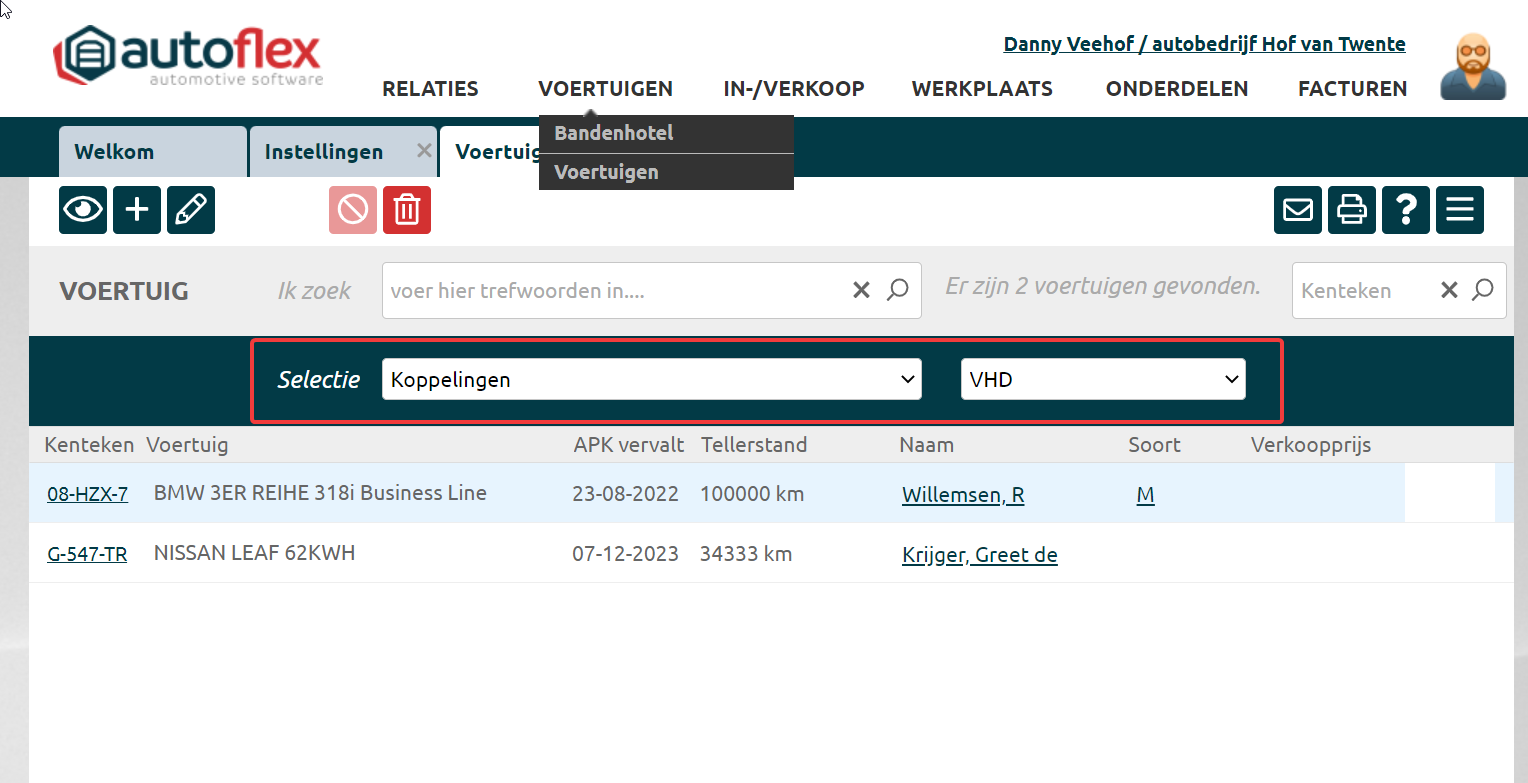Open the Werkplaats menu
Screen dimensions: 1528x783
coord(982,89)
